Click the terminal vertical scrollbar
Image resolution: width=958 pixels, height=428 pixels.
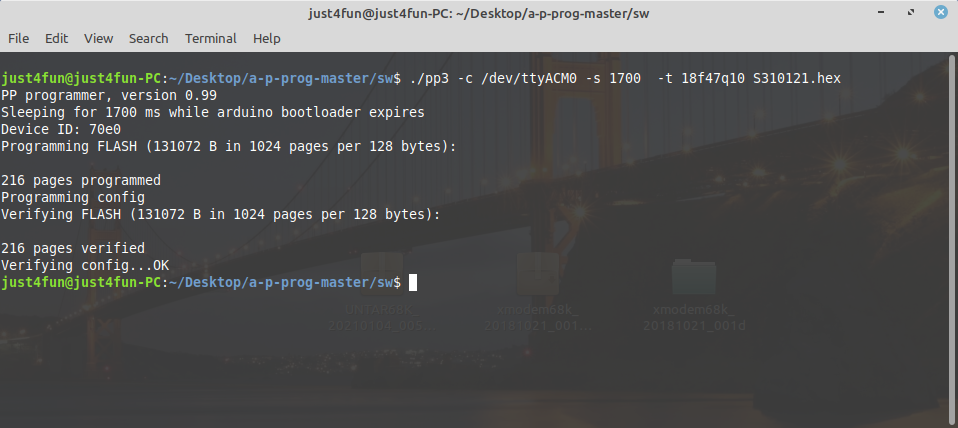[x=951, y=238]
